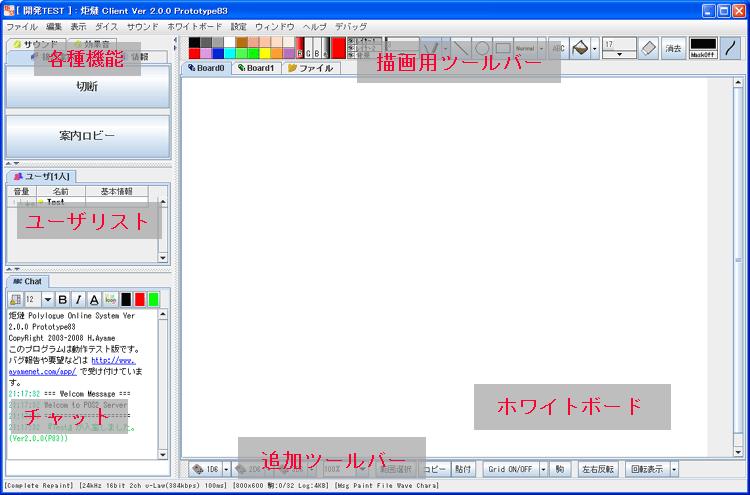Click the chat loop icon
750x495 pixels.
click(110, 300)
